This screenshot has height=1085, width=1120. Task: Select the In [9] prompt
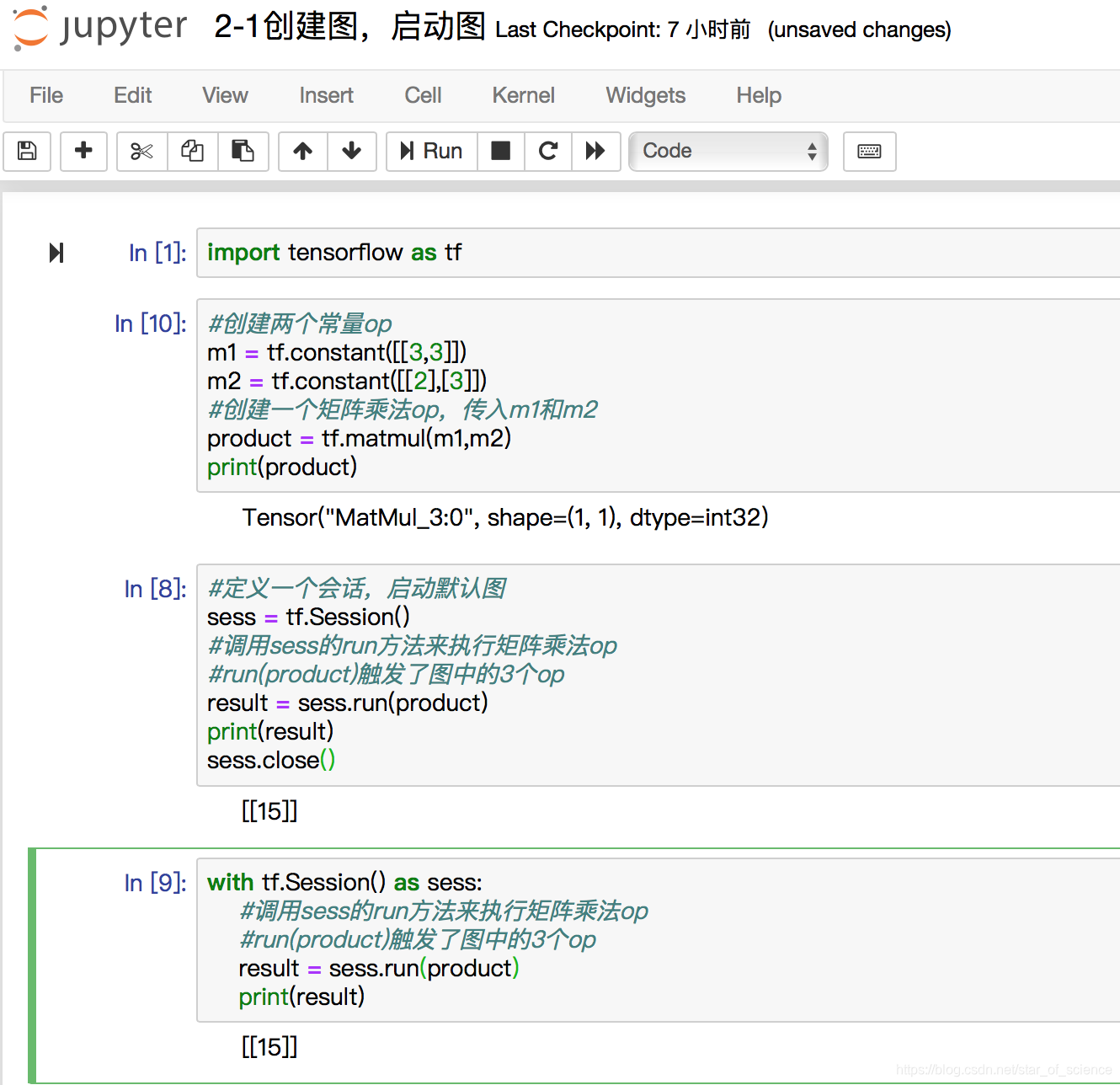[x=156, y=883]
